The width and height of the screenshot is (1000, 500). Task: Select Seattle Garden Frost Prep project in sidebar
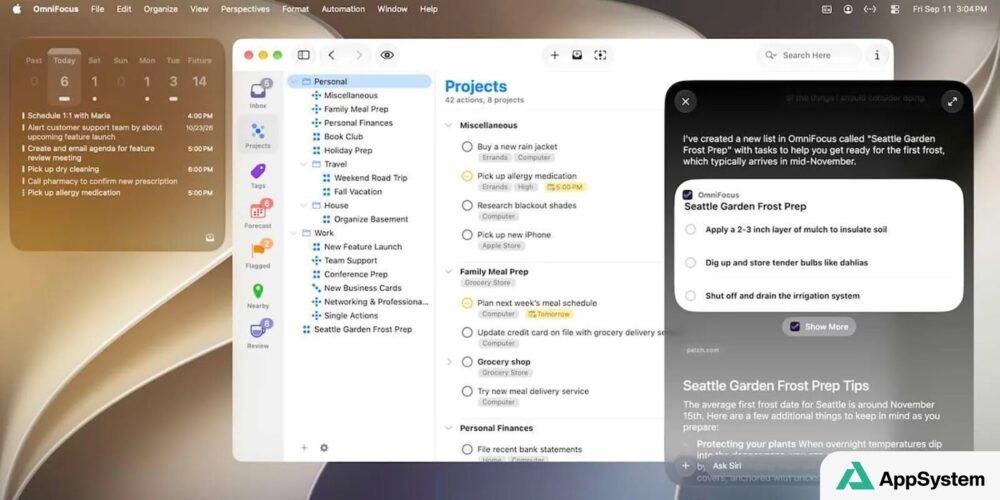363,330
